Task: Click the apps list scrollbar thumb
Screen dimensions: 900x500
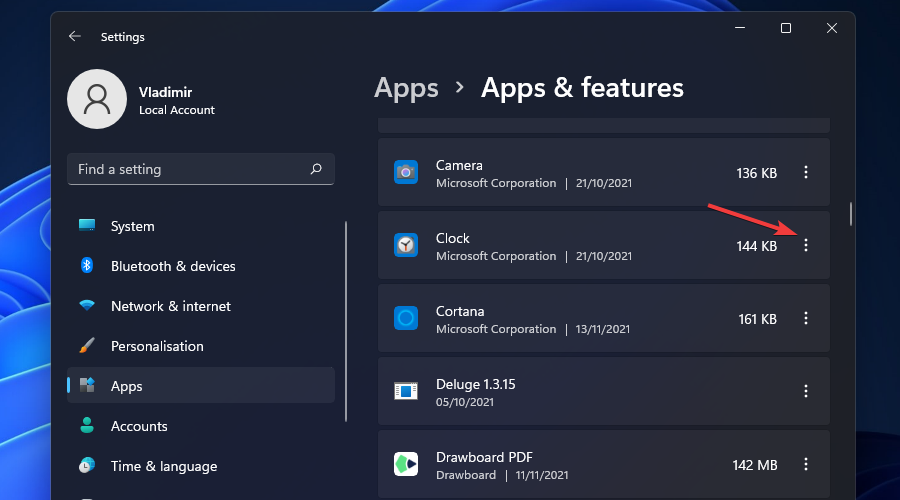Action: 851,214
